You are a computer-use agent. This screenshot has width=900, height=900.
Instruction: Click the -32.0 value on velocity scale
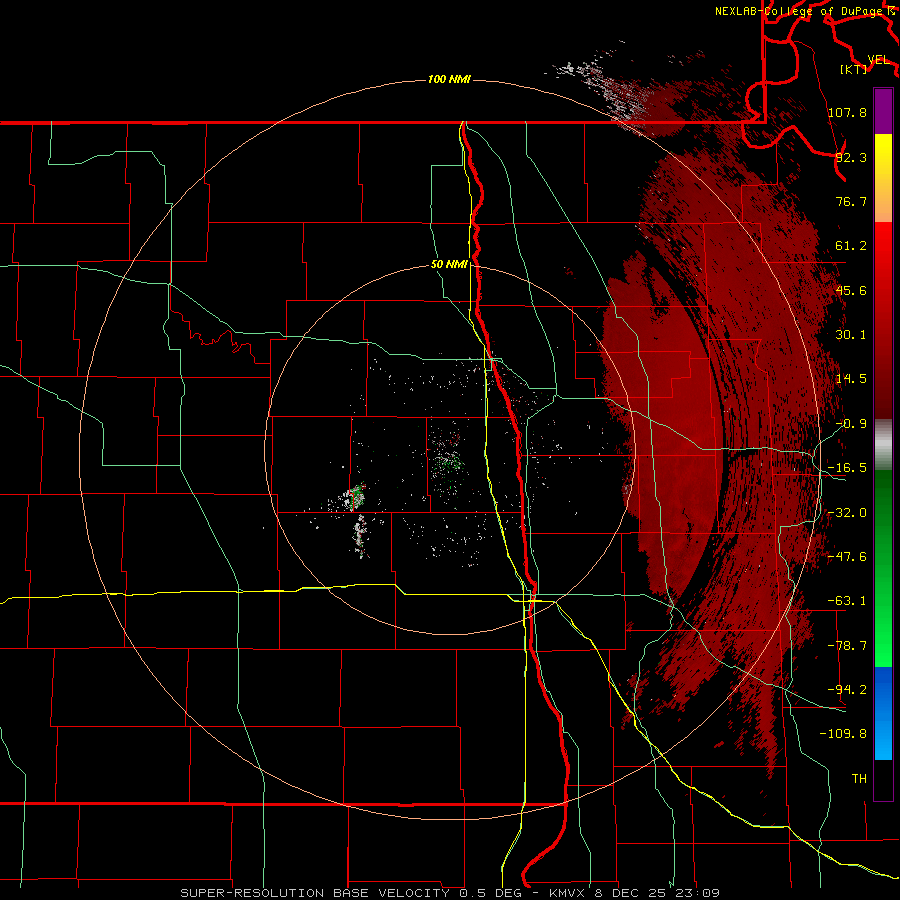847,513
